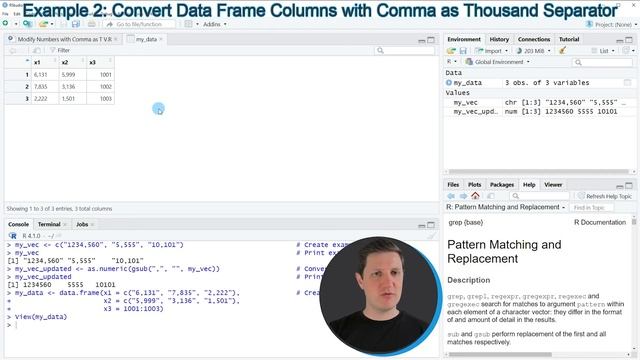Click the Help search box
Image resolution: width=640 pixels, height=360 pixels.
point(540,196)
